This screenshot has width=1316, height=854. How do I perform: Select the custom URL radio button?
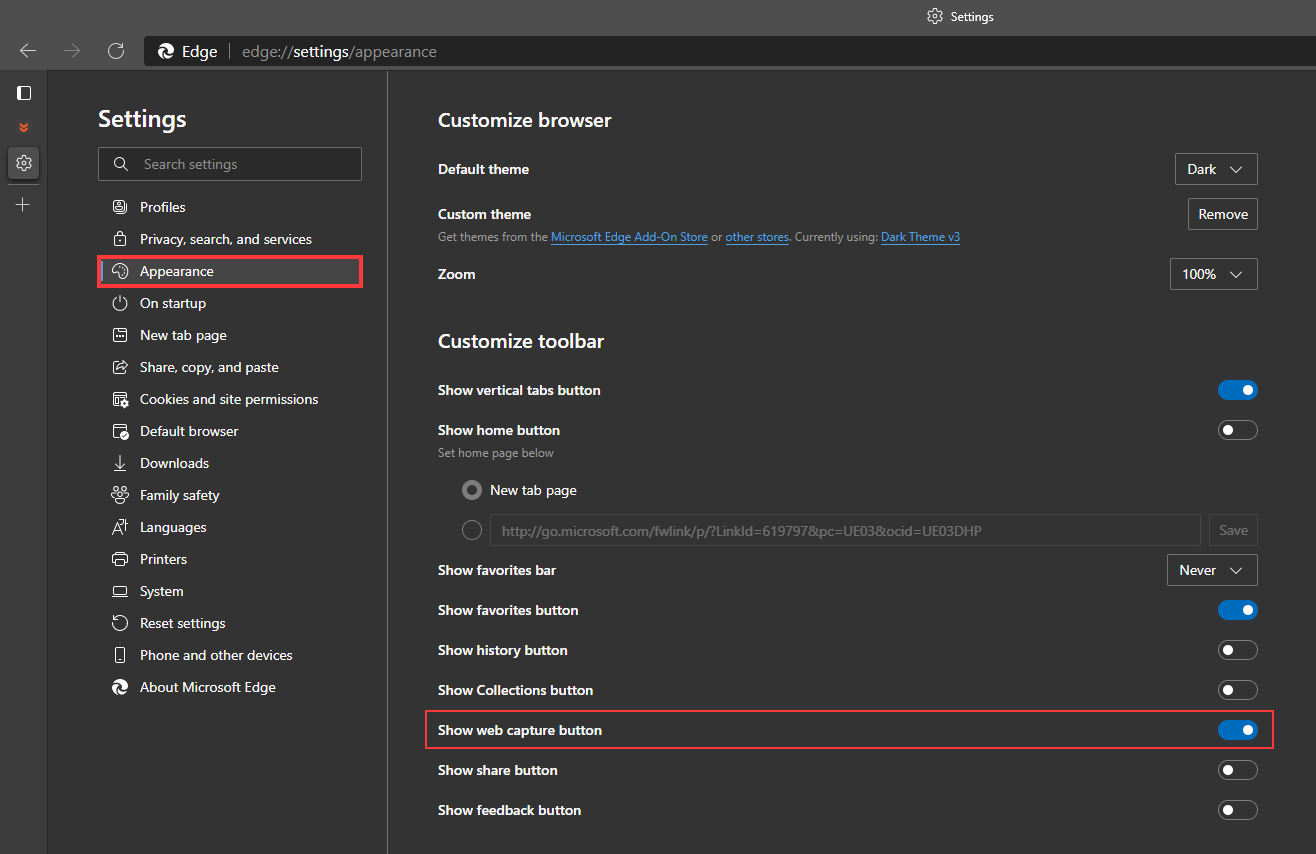(472, 530)
